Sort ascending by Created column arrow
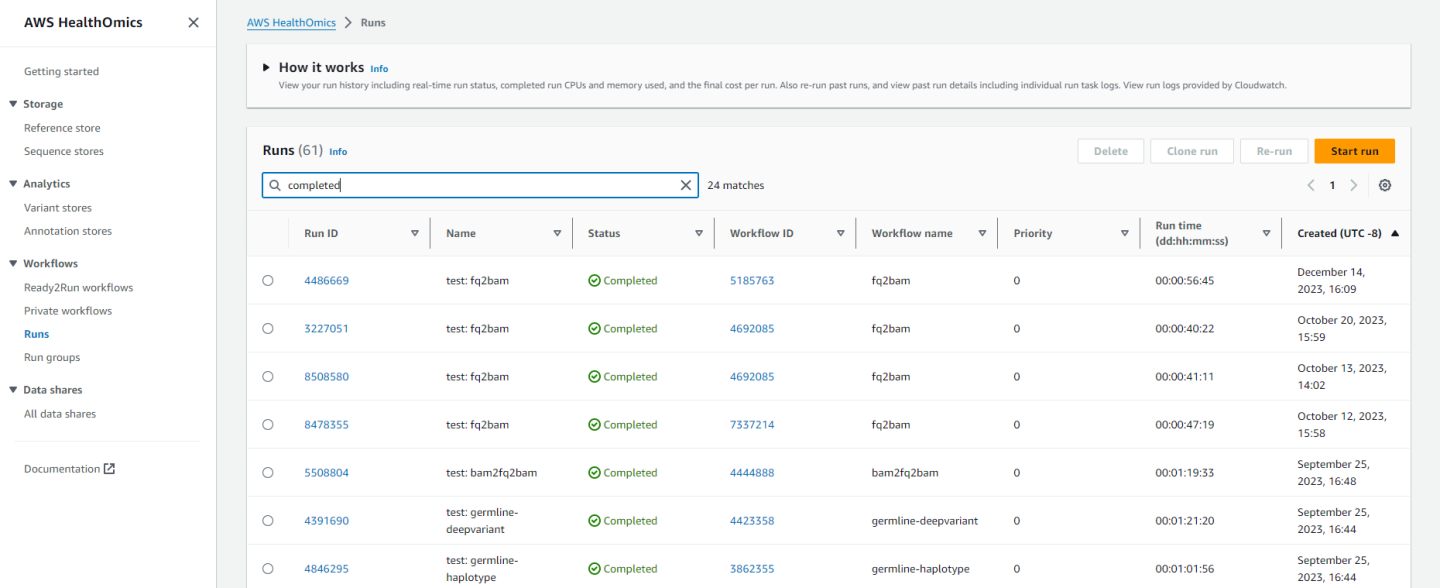This screenshot has height=588, width=1440. click(x=1395, y=233)
